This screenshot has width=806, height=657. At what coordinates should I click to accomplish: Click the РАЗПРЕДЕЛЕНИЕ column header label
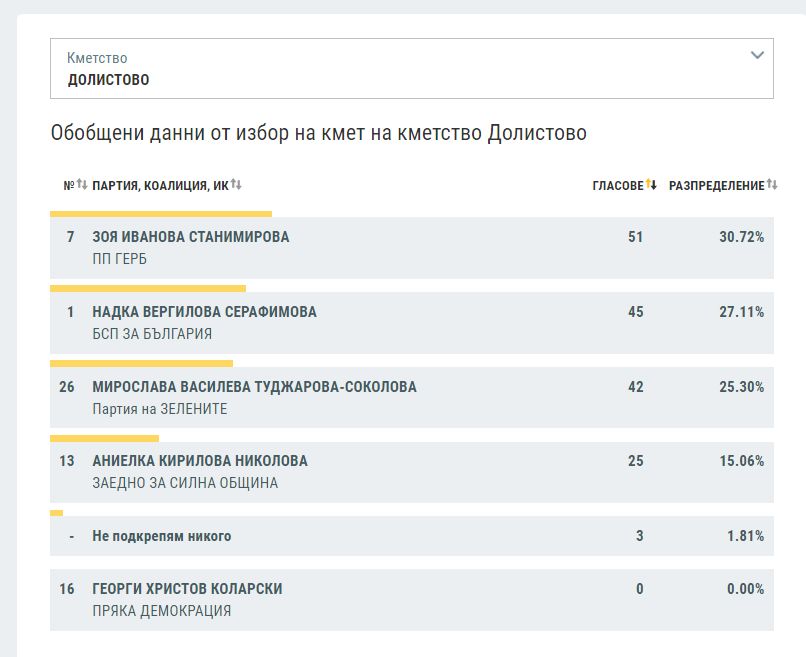tap(716, 186)
